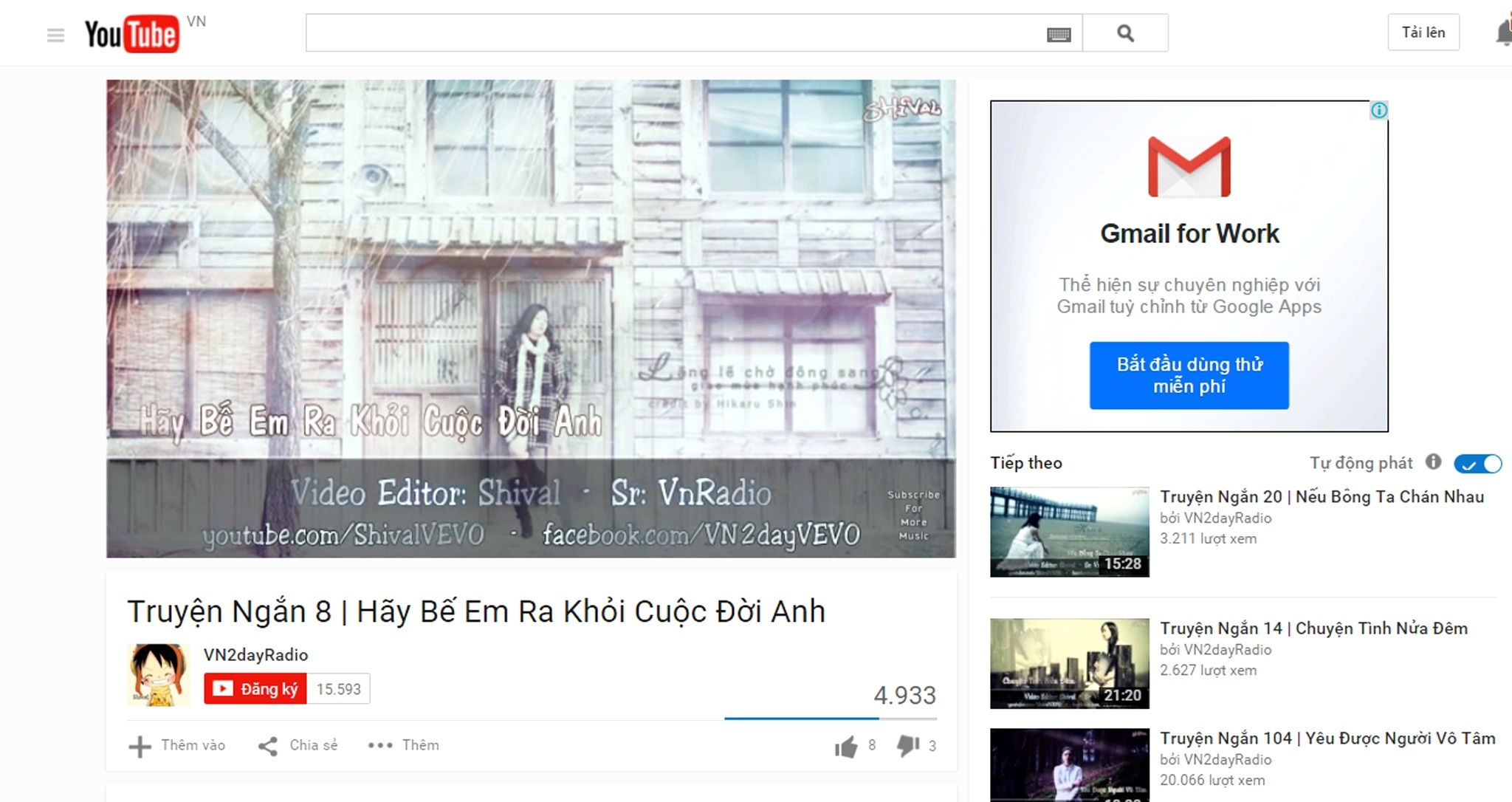This screenshot has width=1512, height=802.
Task: Open the Thêm three-dots menu
Action: [403, 745]
